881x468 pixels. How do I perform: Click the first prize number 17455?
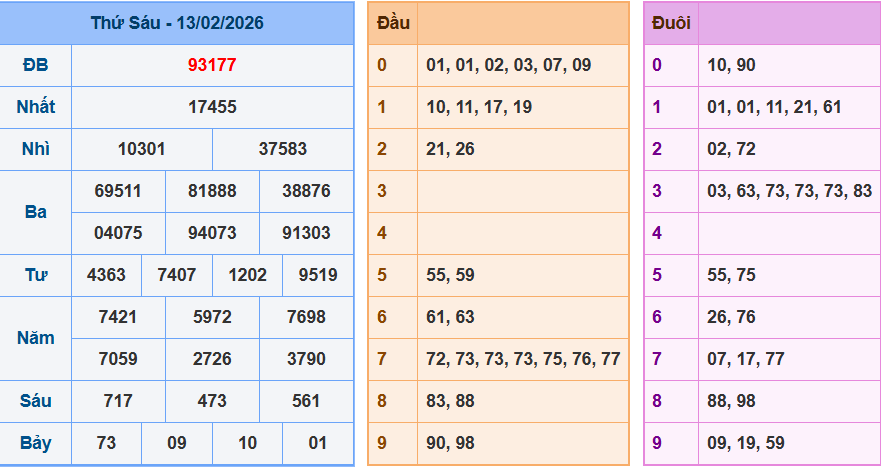tap(212, 107)
